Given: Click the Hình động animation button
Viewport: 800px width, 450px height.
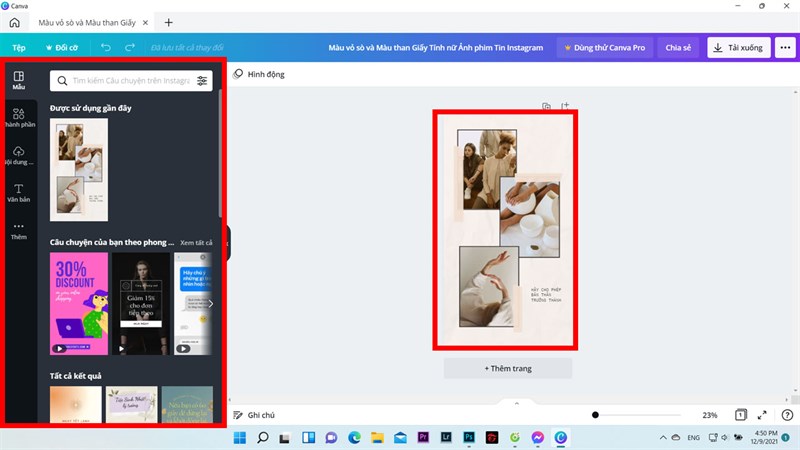Looking at the screenshot, I should tap(259, 74).
